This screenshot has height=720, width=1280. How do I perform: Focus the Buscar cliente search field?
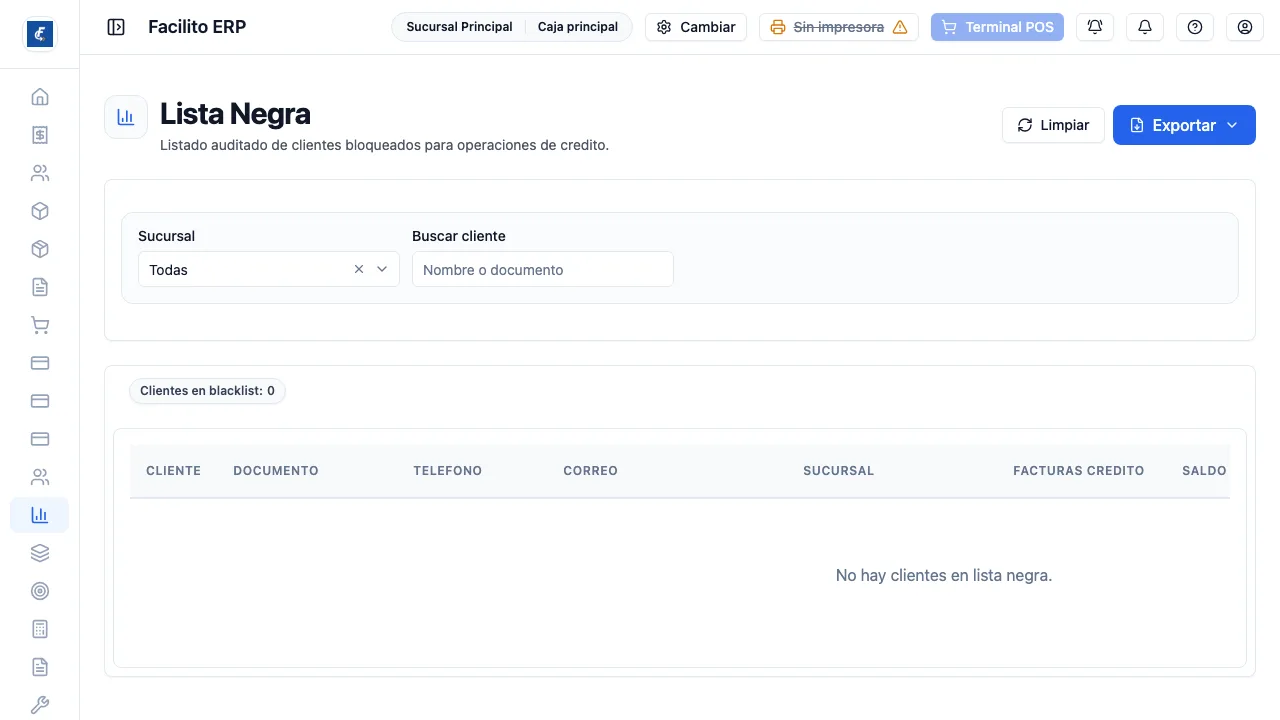(543, 269)
